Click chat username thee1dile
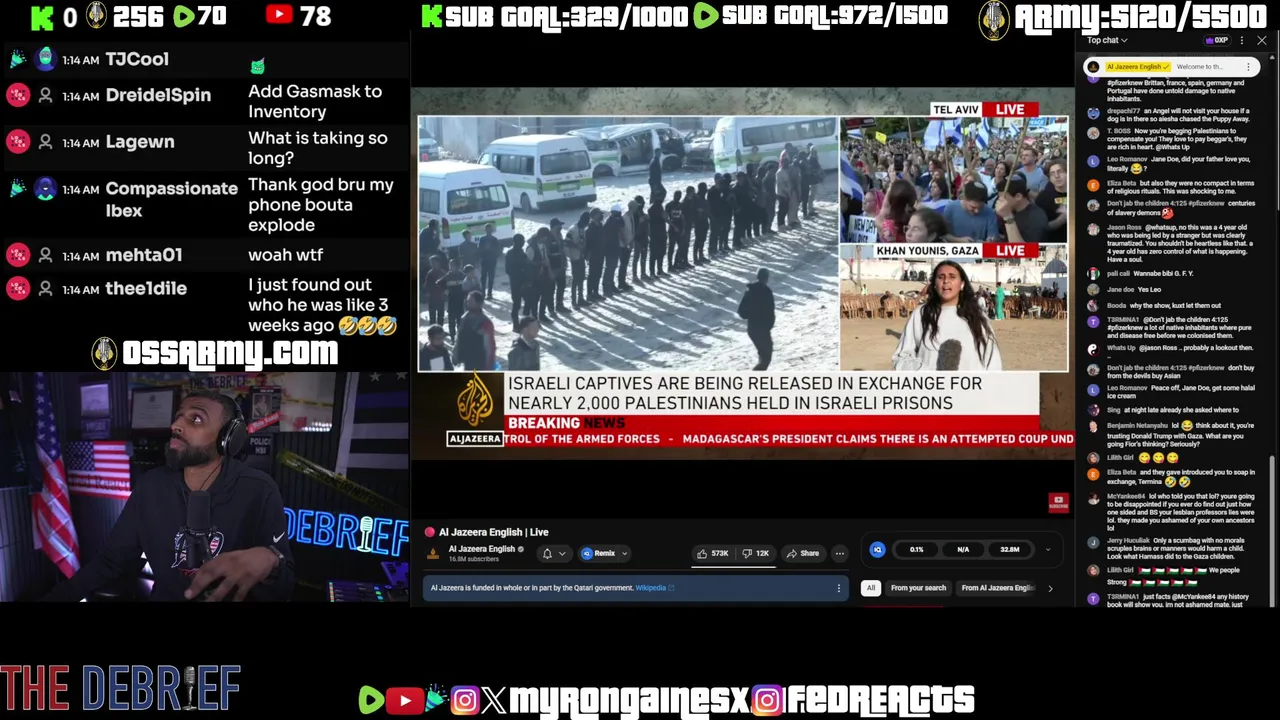The image size is (1280, 720). (x=146, y=288)
